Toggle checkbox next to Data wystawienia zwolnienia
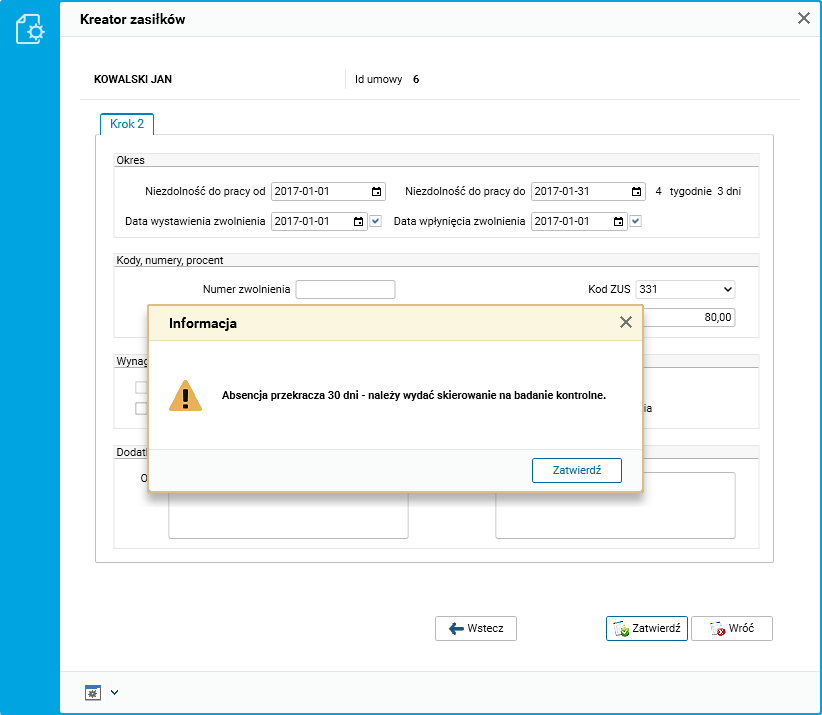The height and width of the screenshot is (715, 822). tap(376, 221)
